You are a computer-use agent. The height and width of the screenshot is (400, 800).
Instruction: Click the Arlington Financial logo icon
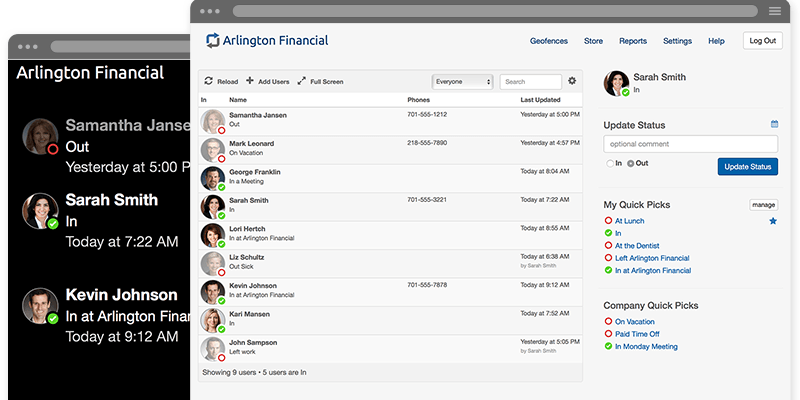click(212, 41)
